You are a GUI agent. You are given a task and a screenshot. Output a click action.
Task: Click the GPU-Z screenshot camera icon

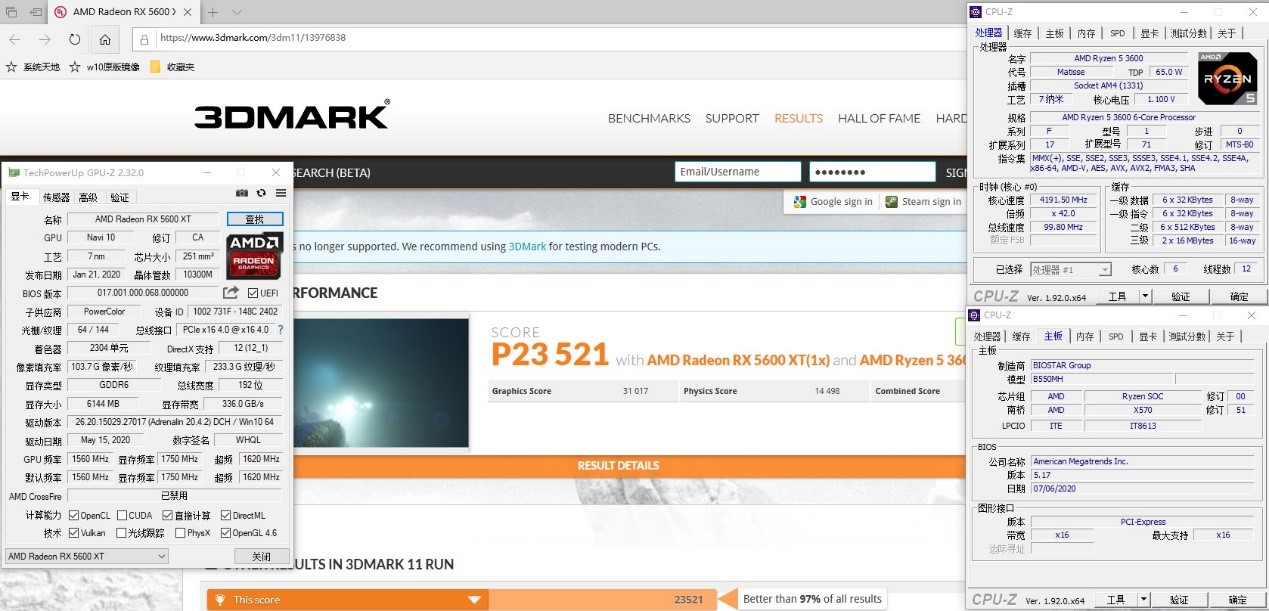(242, 193)
